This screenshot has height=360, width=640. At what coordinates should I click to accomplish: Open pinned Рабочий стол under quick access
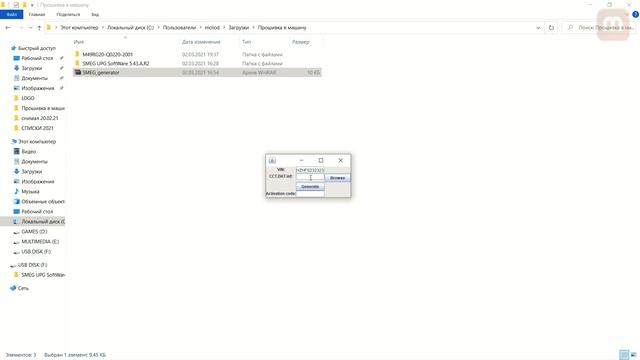click(x=37, y=58)
